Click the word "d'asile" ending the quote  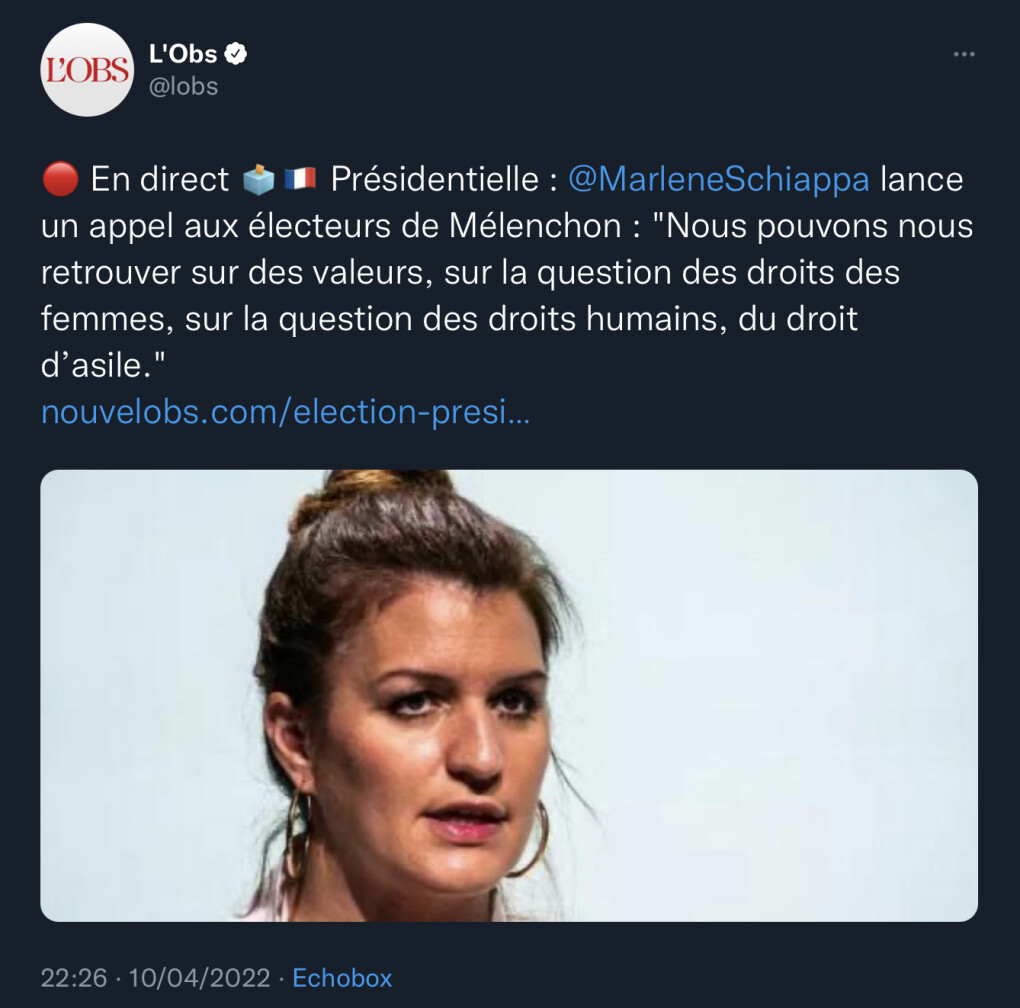click(x=94, y=365)
